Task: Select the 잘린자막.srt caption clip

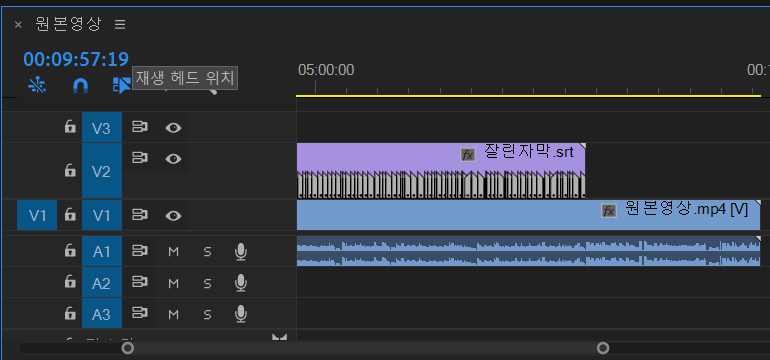Action: click(x=441, y=171)
